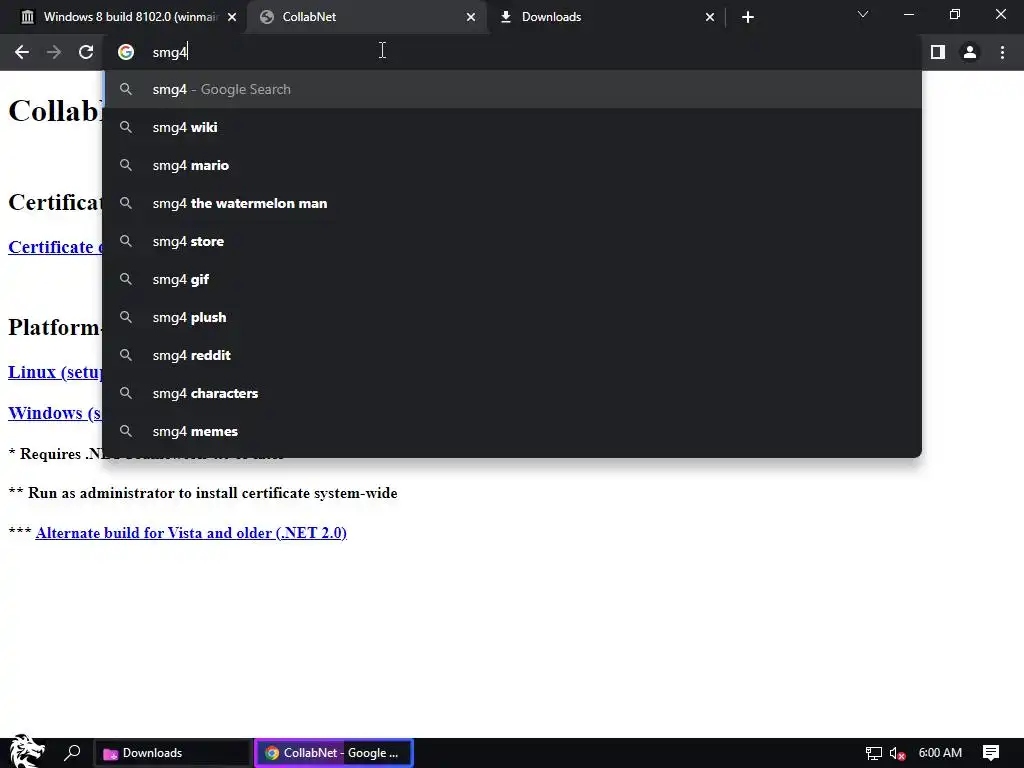Open the 6:00 AM clock
The height and width of the screenshot is (768, 1024).
[940, 753]
